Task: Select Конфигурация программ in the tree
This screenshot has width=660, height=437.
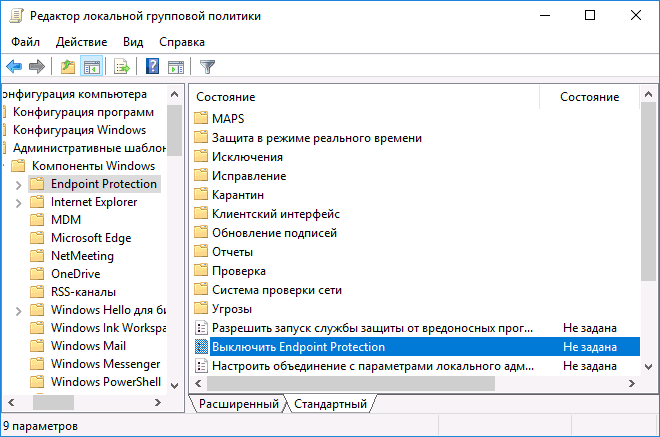Action: tap(83, 112)
